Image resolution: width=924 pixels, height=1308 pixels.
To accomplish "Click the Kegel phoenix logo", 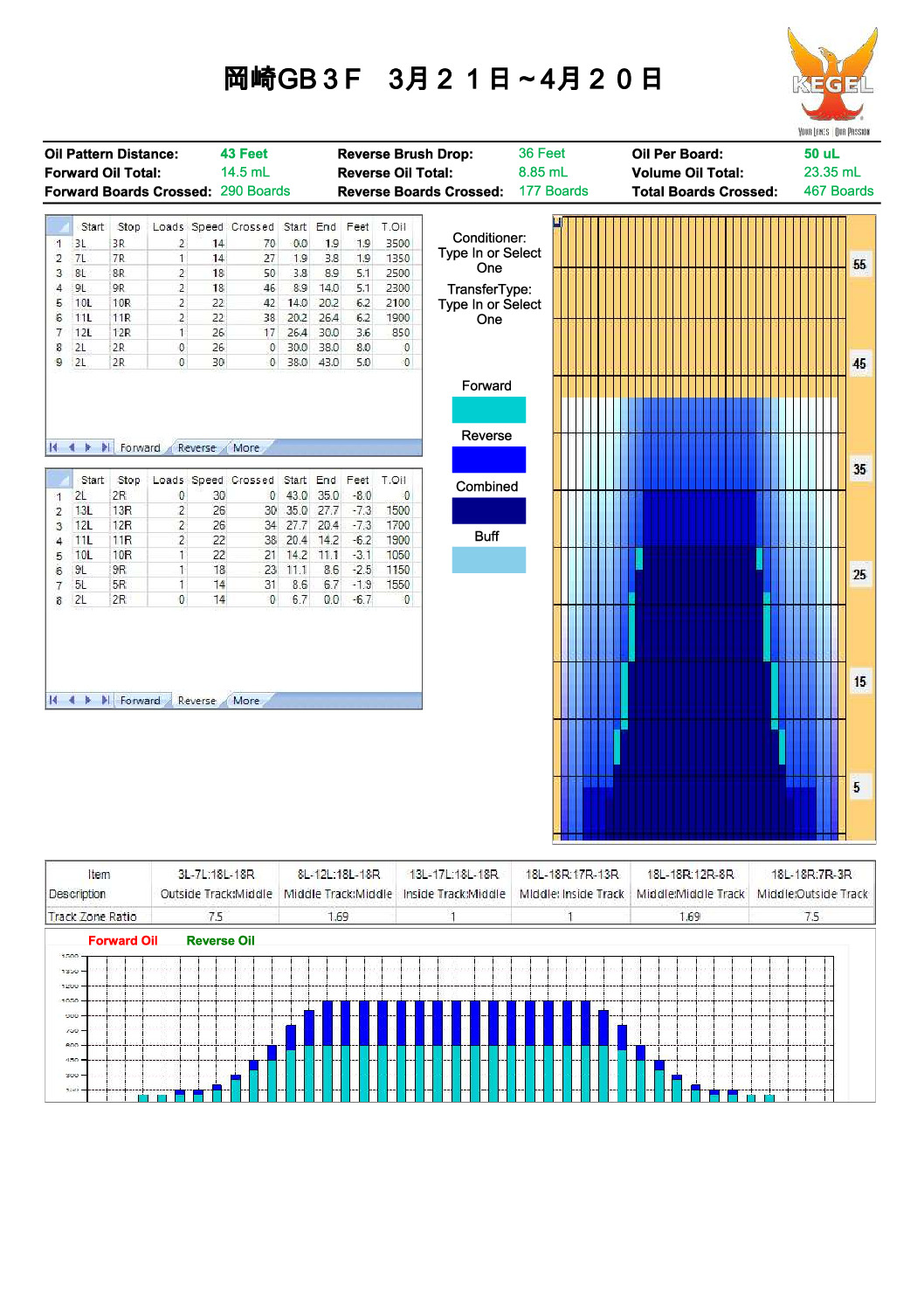I will [x=832, y=80].
